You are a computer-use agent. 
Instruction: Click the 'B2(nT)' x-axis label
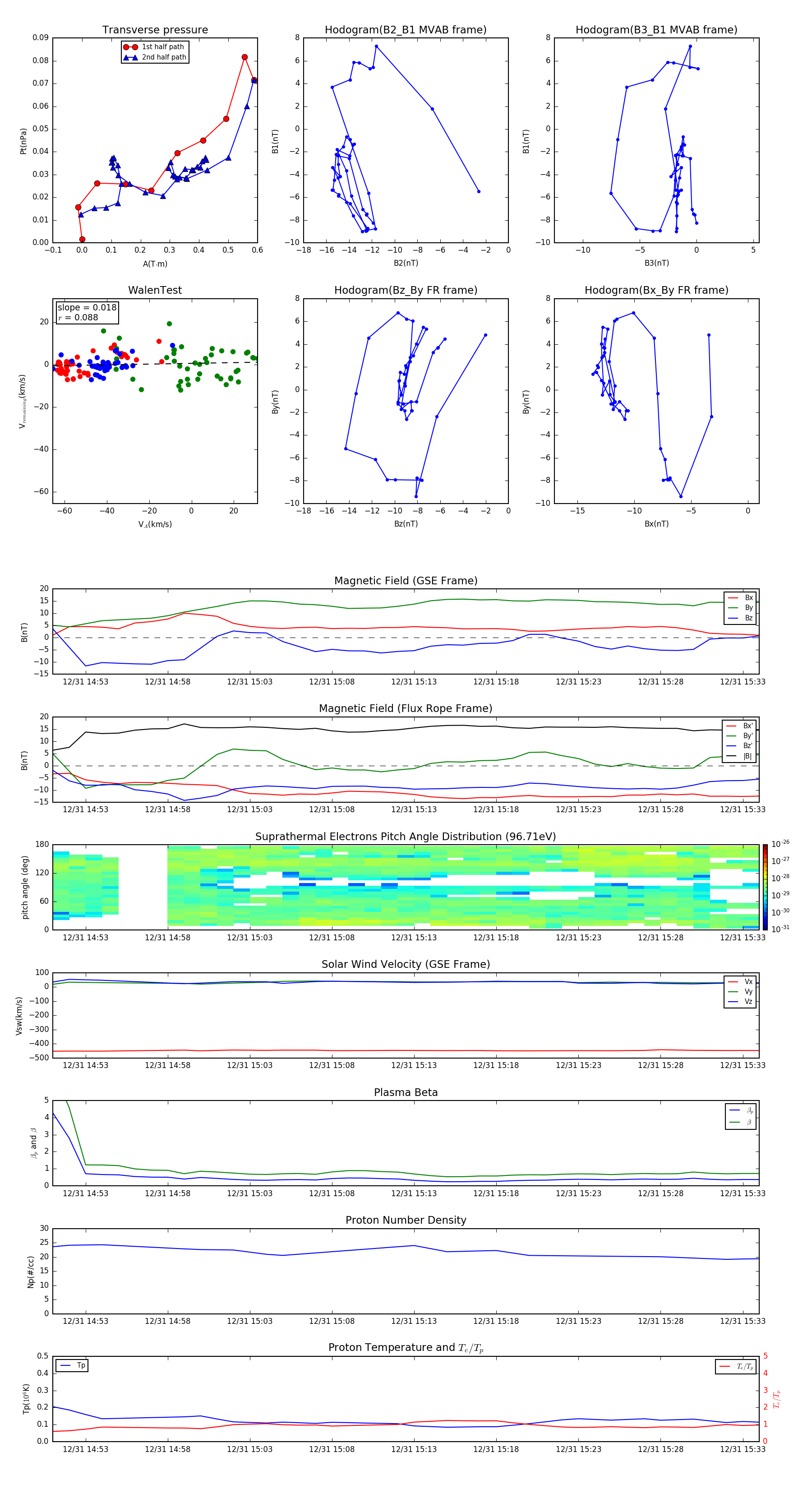point(406,263)
